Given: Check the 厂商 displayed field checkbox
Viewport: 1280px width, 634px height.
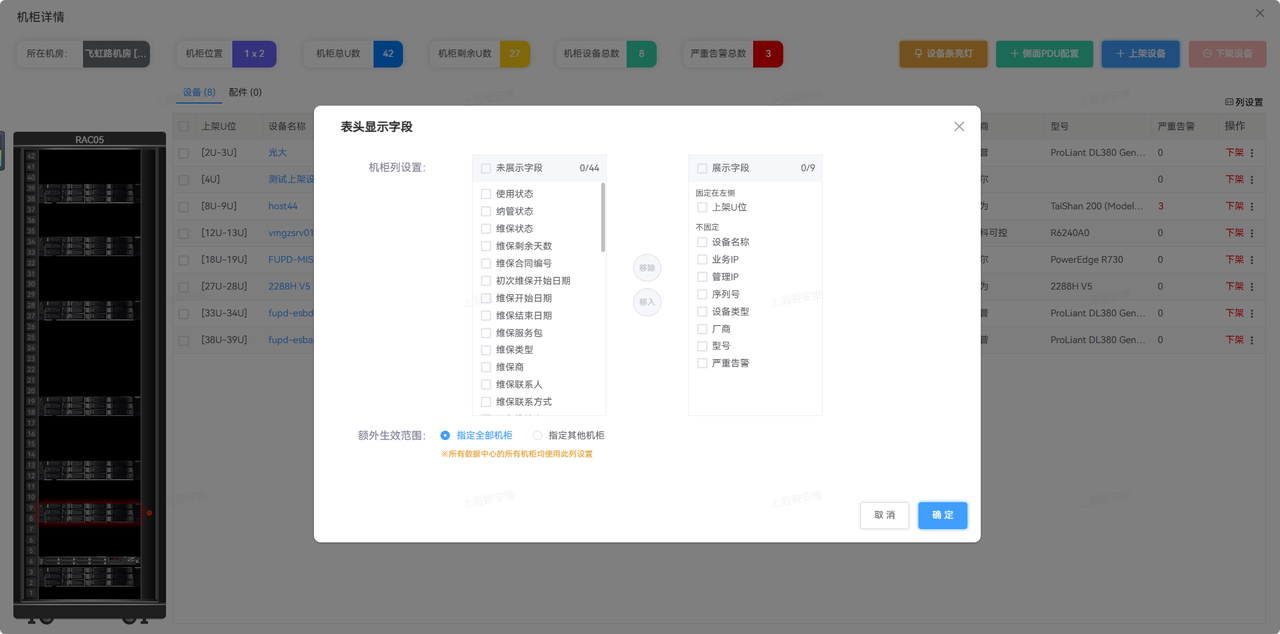Looking at the screenshot, I should [702, 329].
